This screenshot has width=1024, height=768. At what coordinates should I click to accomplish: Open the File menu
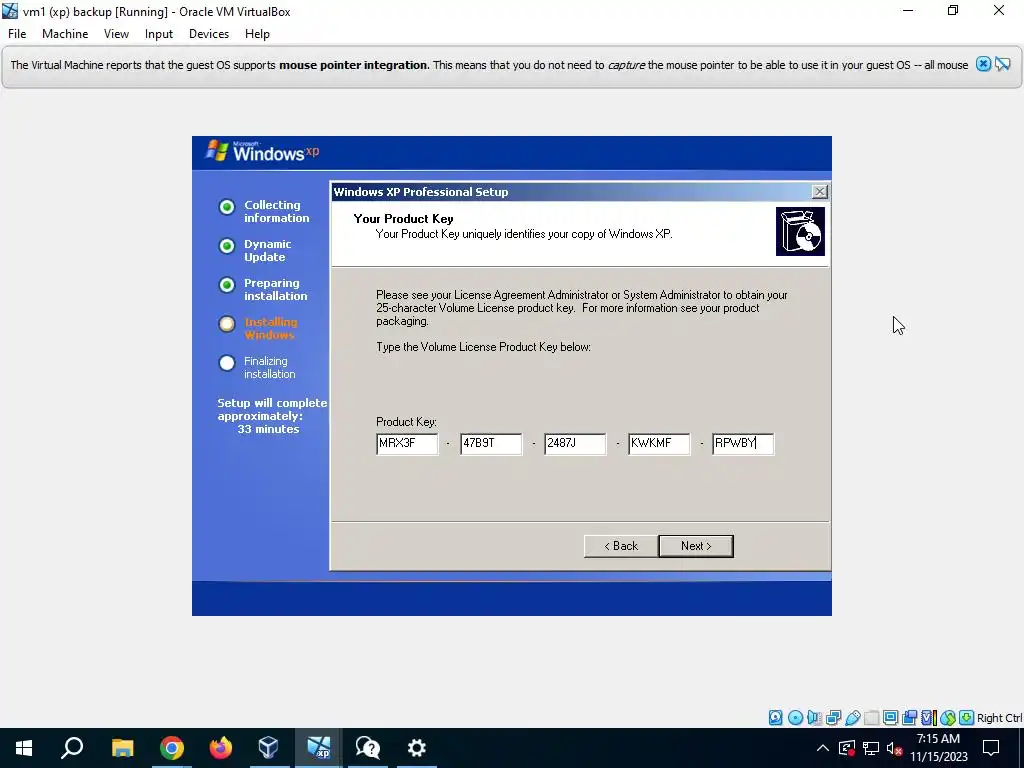pos(17,34)
